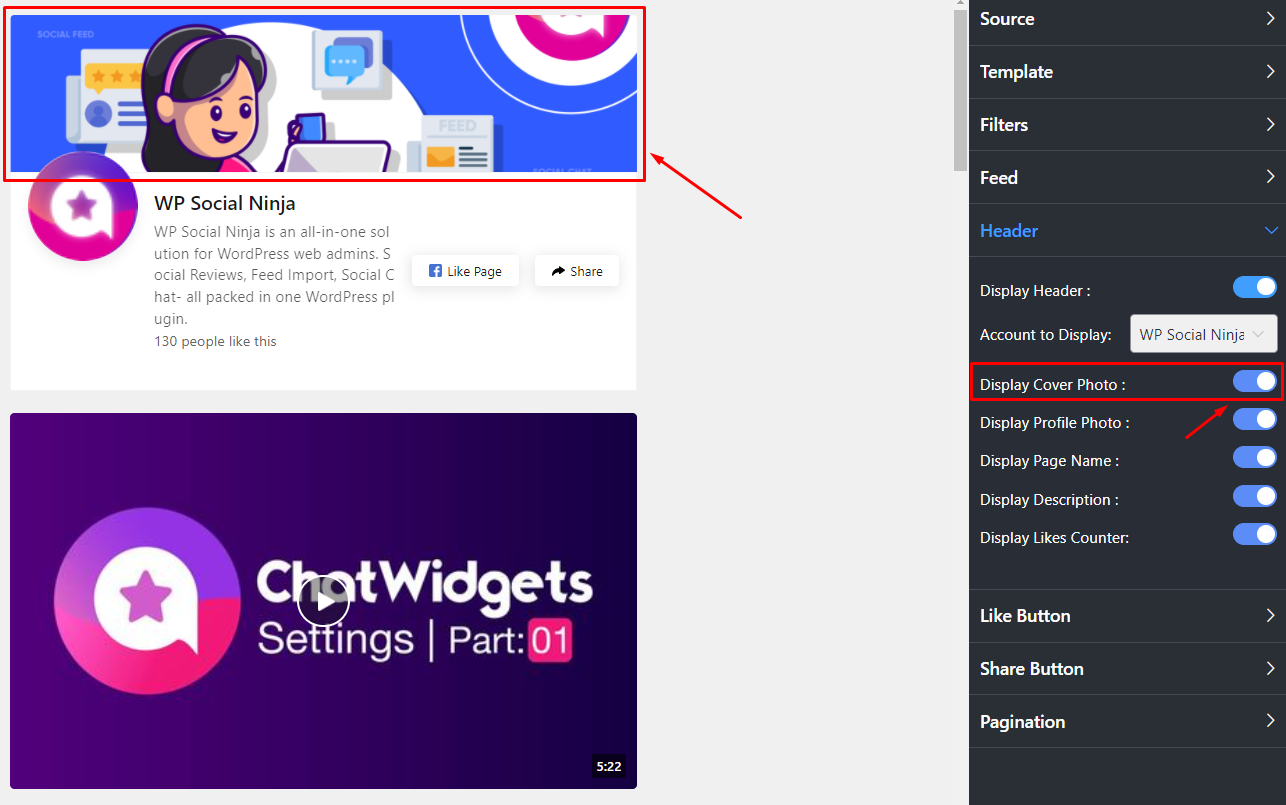The height and width of the screenshot is (805, 1286).
Task: Expand the Like Button section chevron
Action: 1271,615
